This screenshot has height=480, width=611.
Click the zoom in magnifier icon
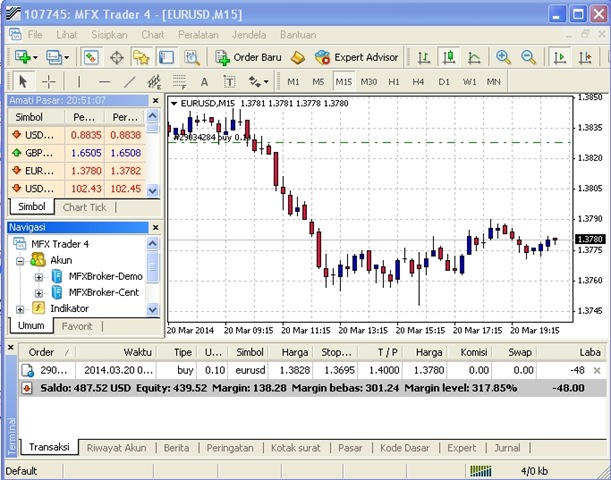[504, 57]
